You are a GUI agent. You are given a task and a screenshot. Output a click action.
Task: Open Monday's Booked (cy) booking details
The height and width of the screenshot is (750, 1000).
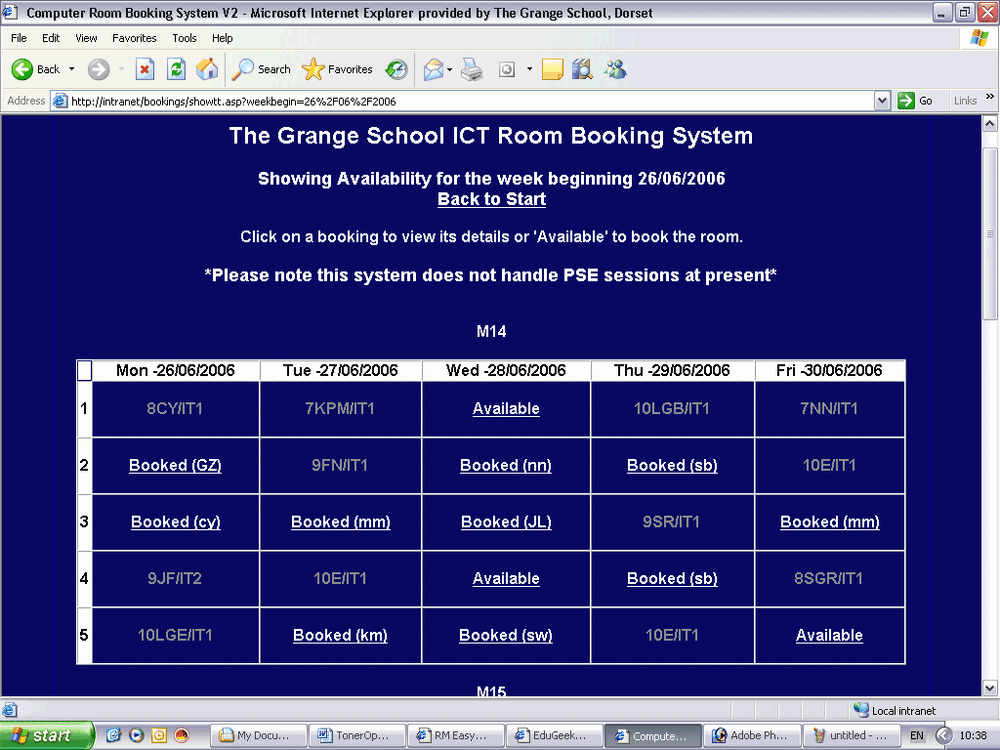(175, 522)
